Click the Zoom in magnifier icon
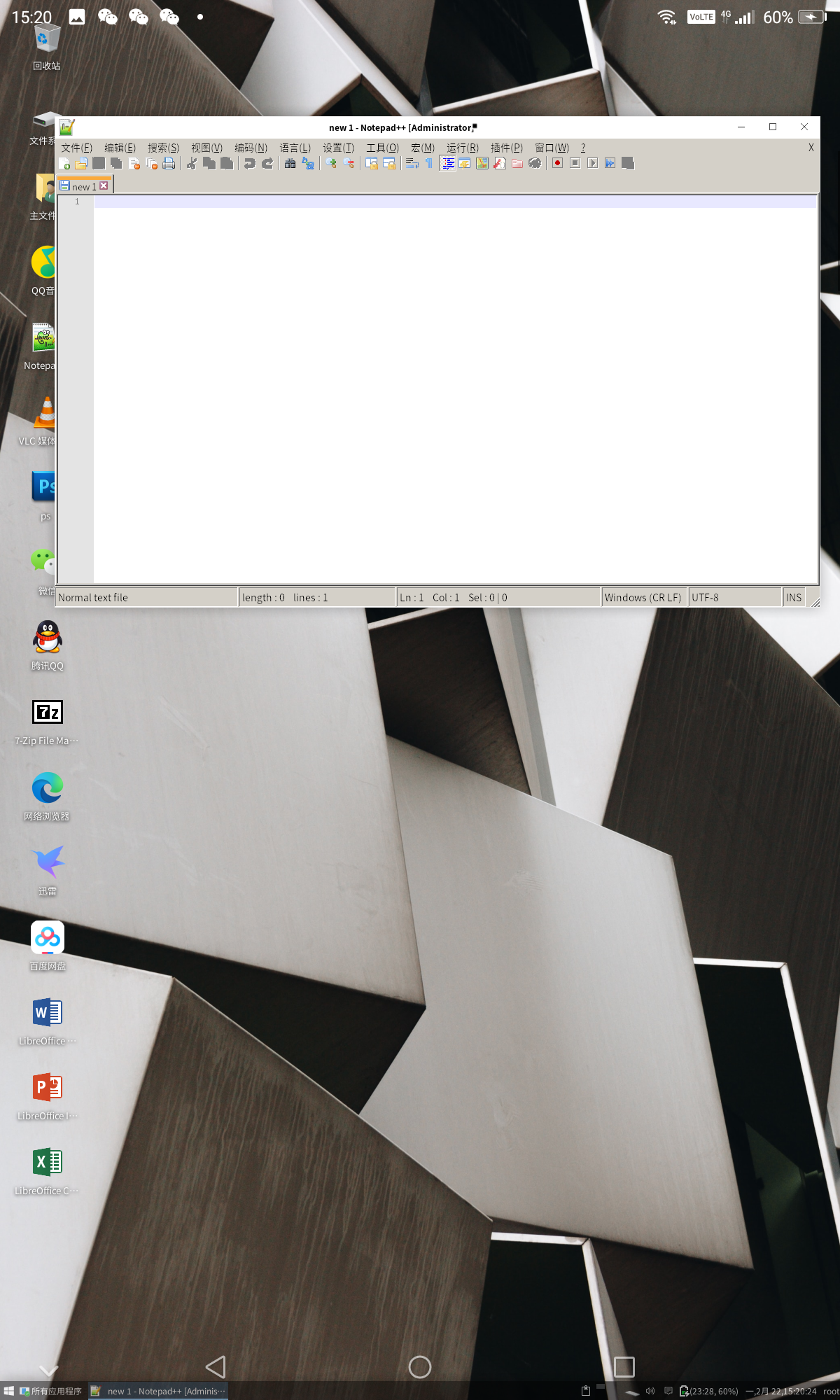 click(331, 163)
